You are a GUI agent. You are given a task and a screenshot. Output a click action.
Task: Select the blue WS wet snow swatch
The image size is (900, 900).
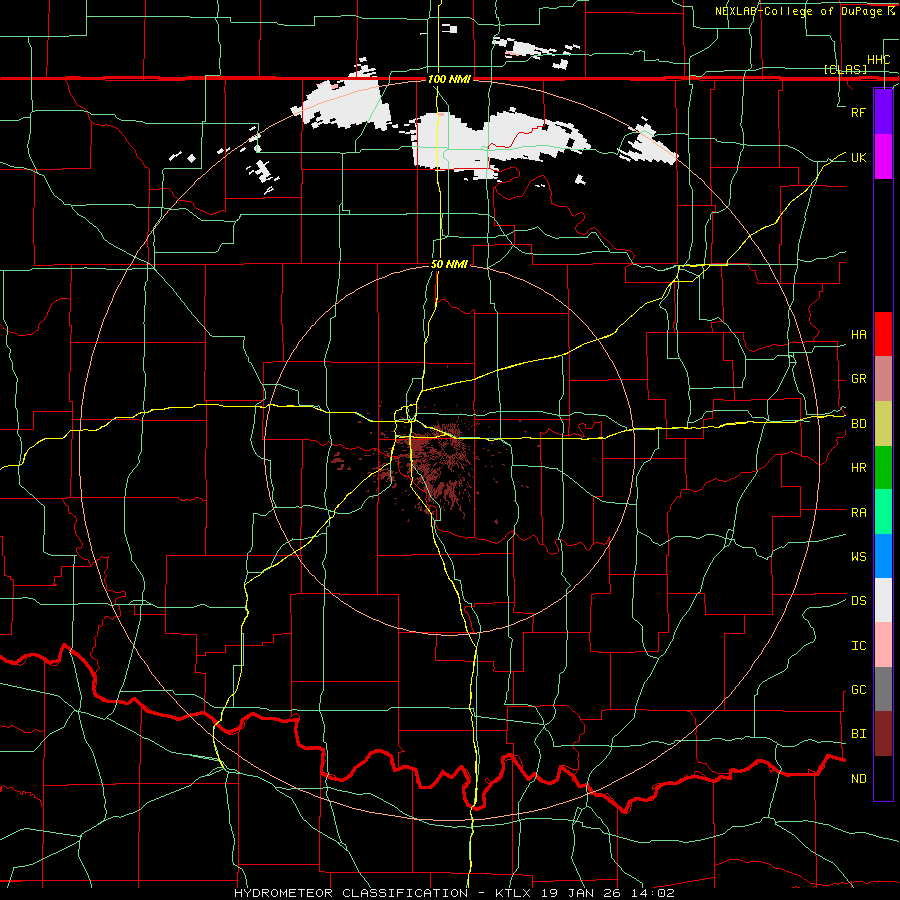point(883,556)
